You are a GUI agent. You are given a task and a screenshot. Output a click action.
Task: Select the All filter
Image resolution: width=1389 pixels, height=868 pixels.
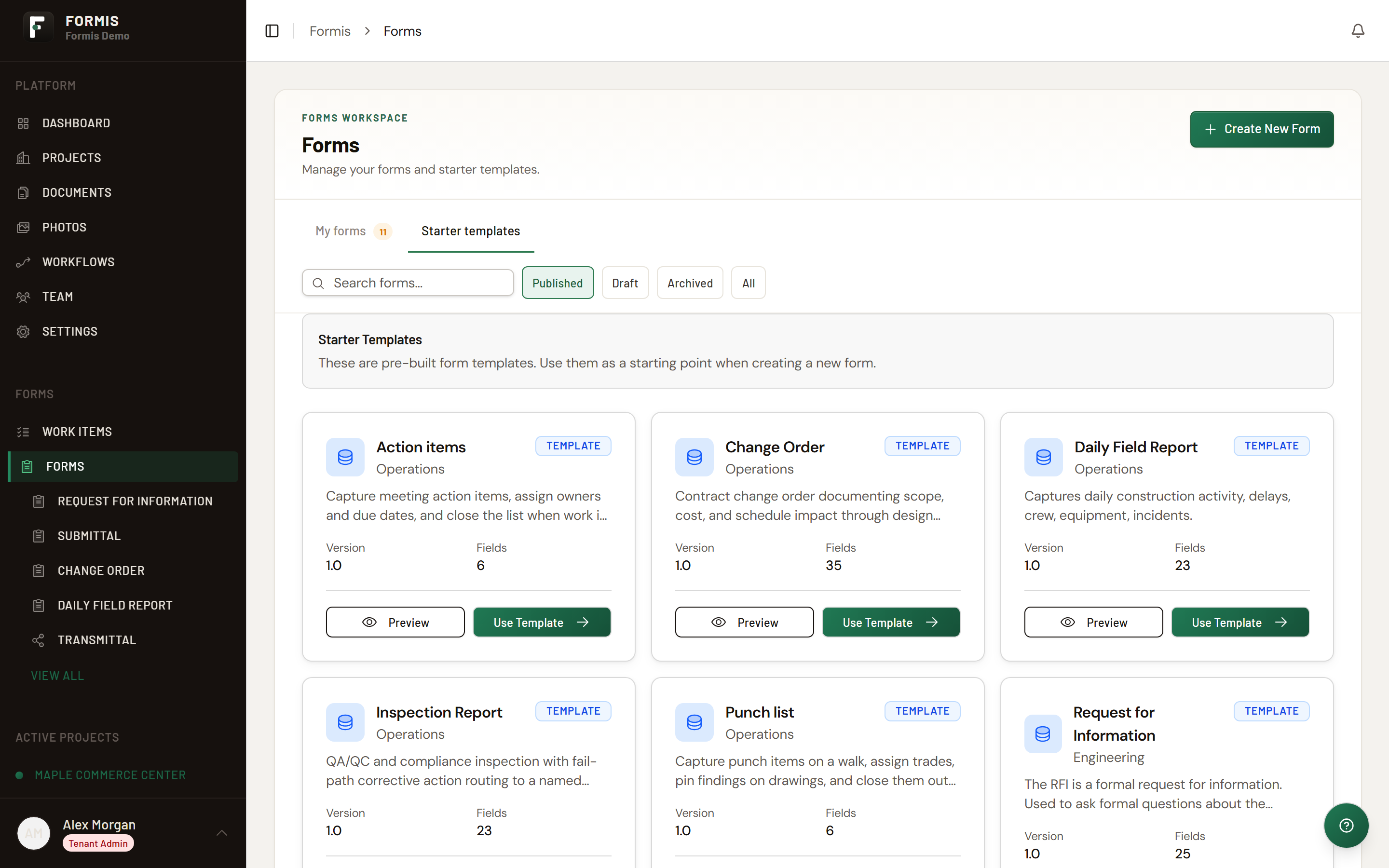tap(748, 283)
